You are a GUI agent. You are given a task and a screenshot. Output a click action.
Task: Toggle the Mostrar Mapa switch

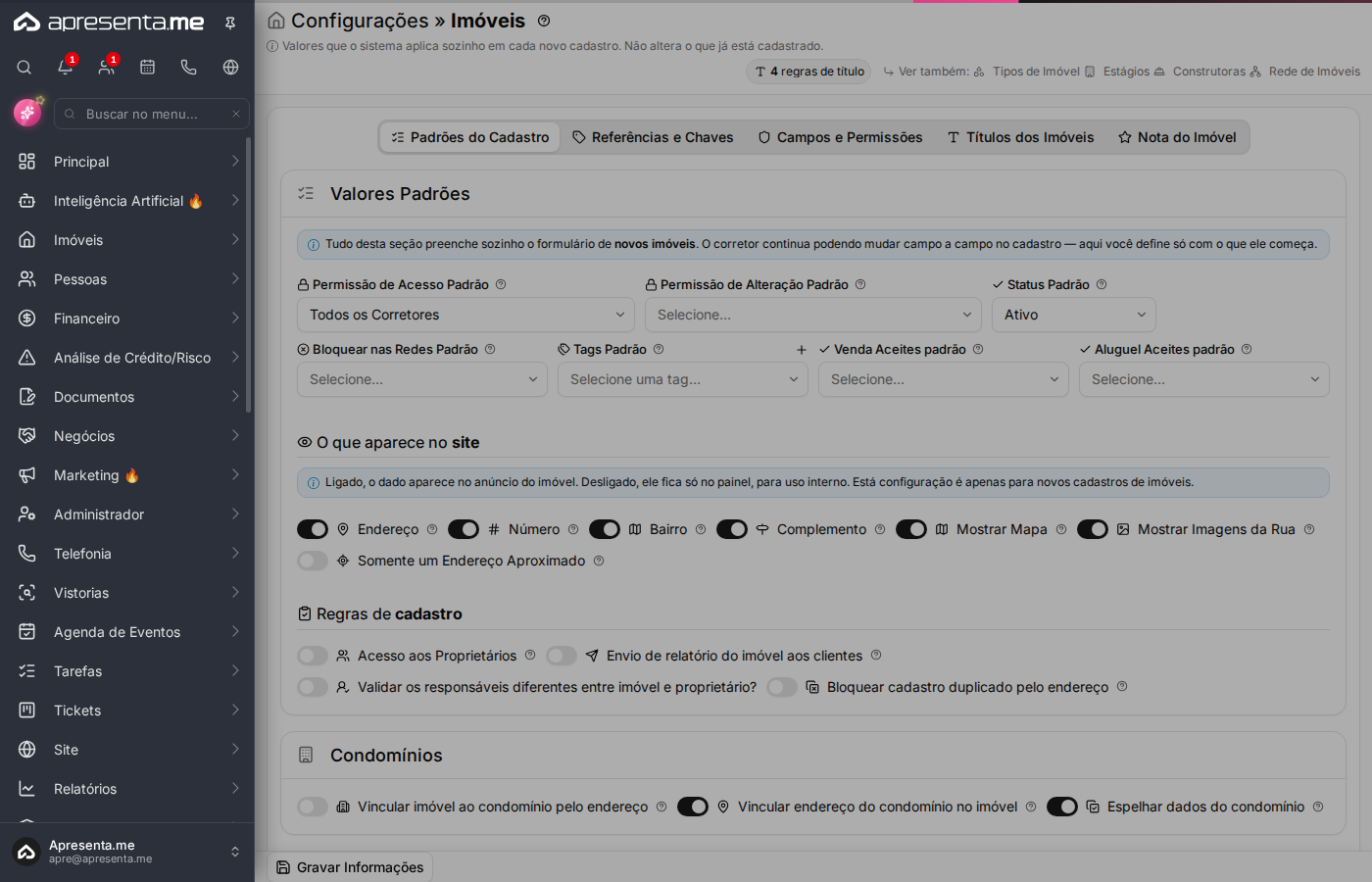[911, 529]
